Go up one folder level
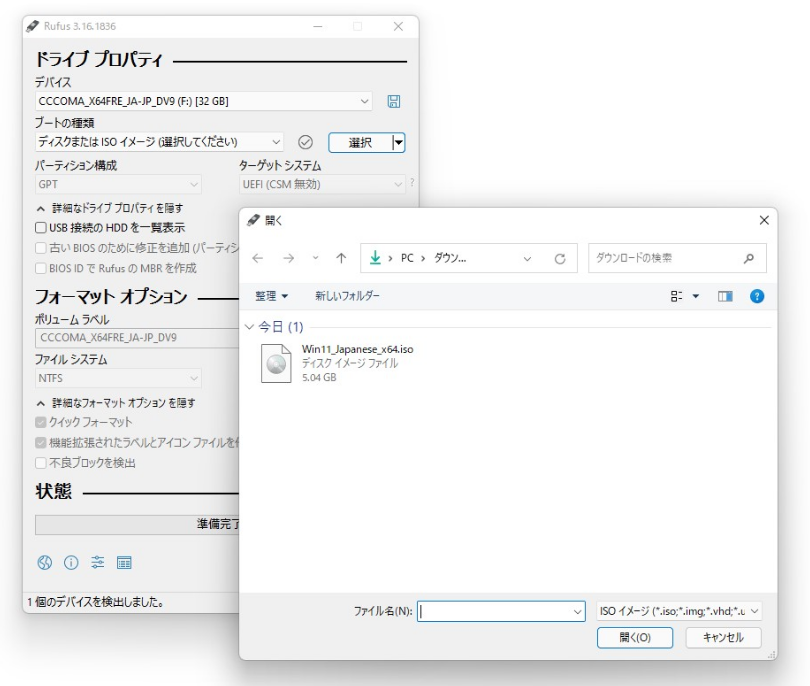Viewport: 810px width, 686px height. point(341,258)
